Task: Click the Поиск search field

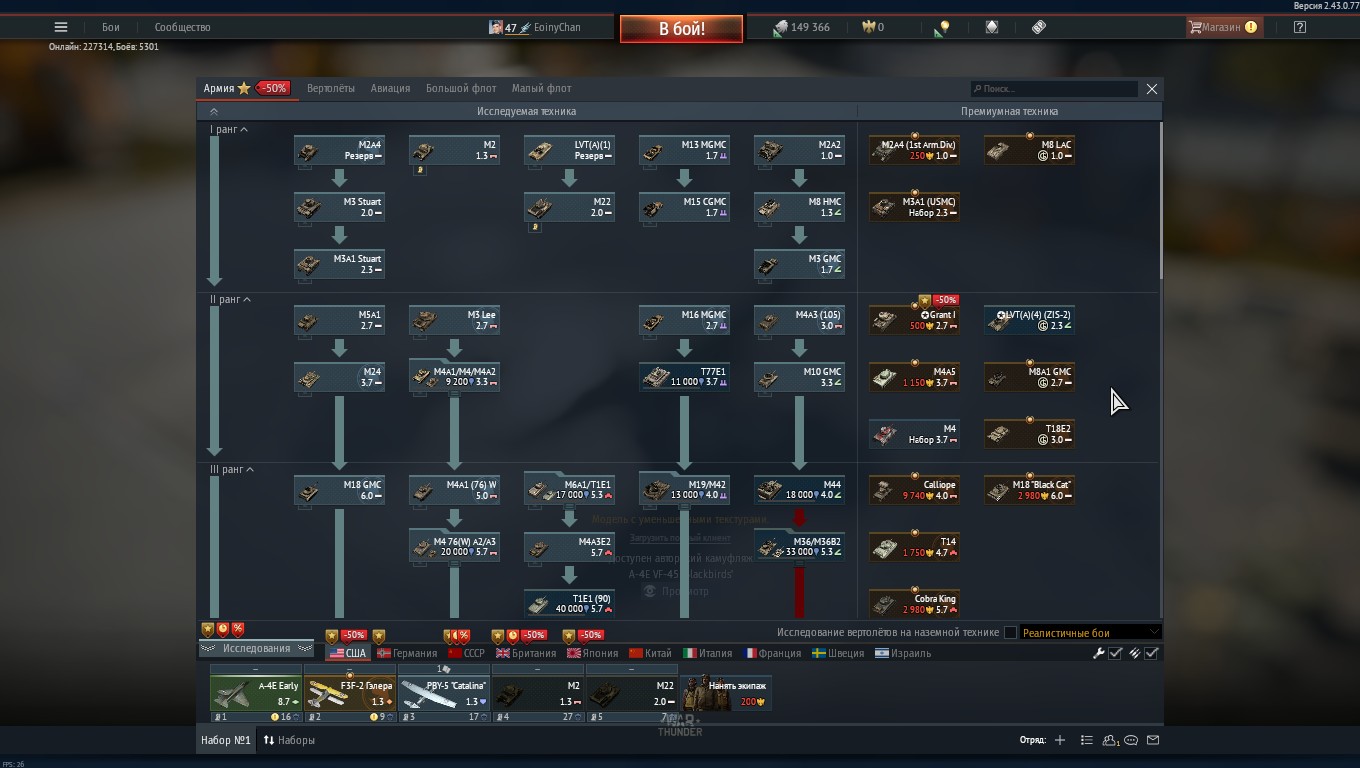Action: [1054, 88]
